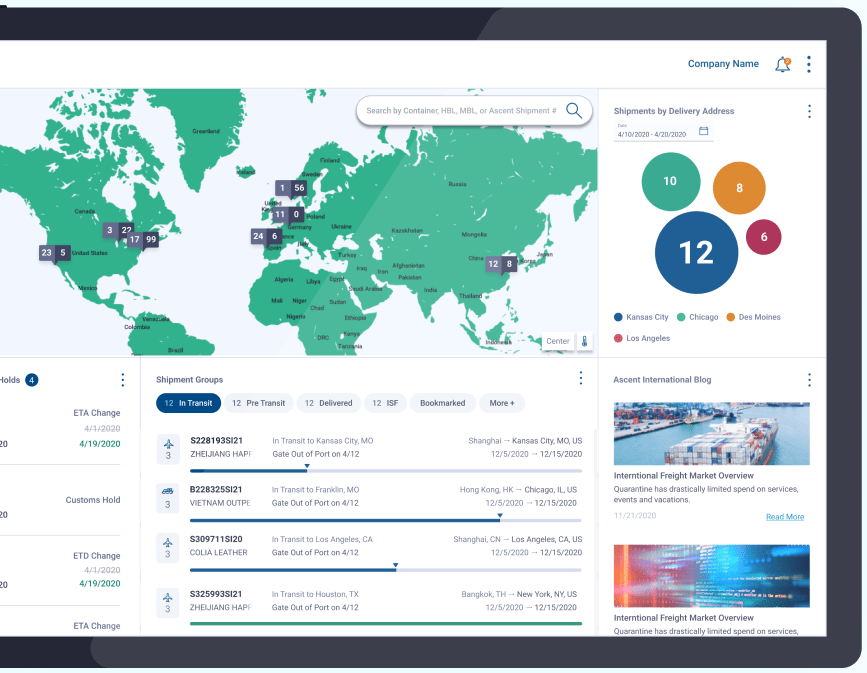
Task: Open the top-right header kebab menu
Action: click(809, 64)
